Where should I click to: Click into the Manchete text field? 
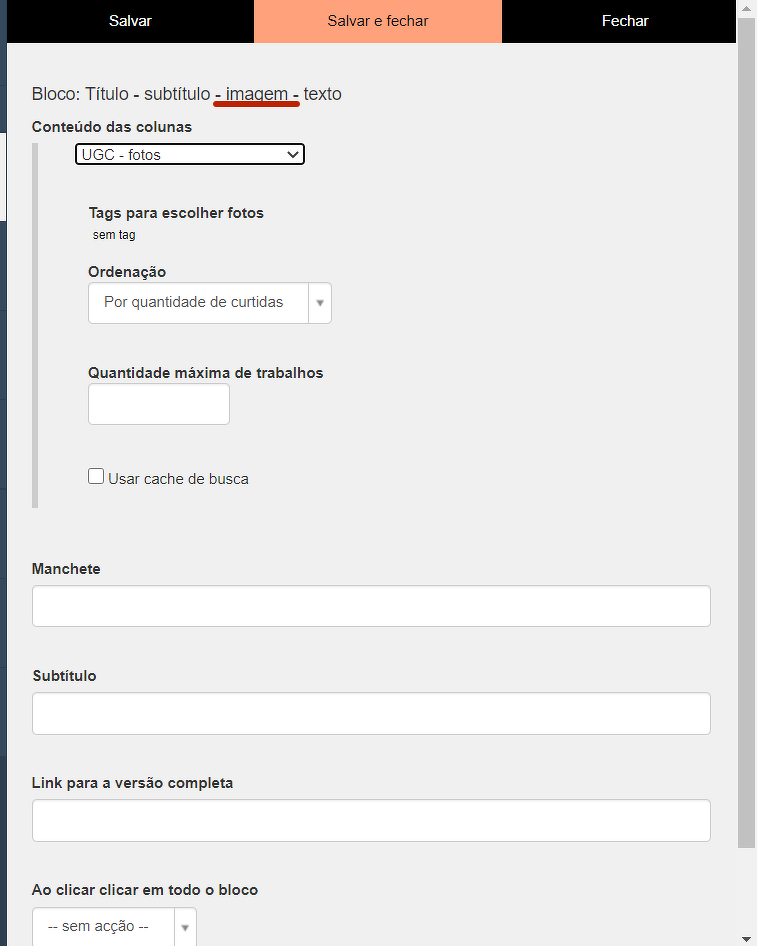tap(371, 606)
